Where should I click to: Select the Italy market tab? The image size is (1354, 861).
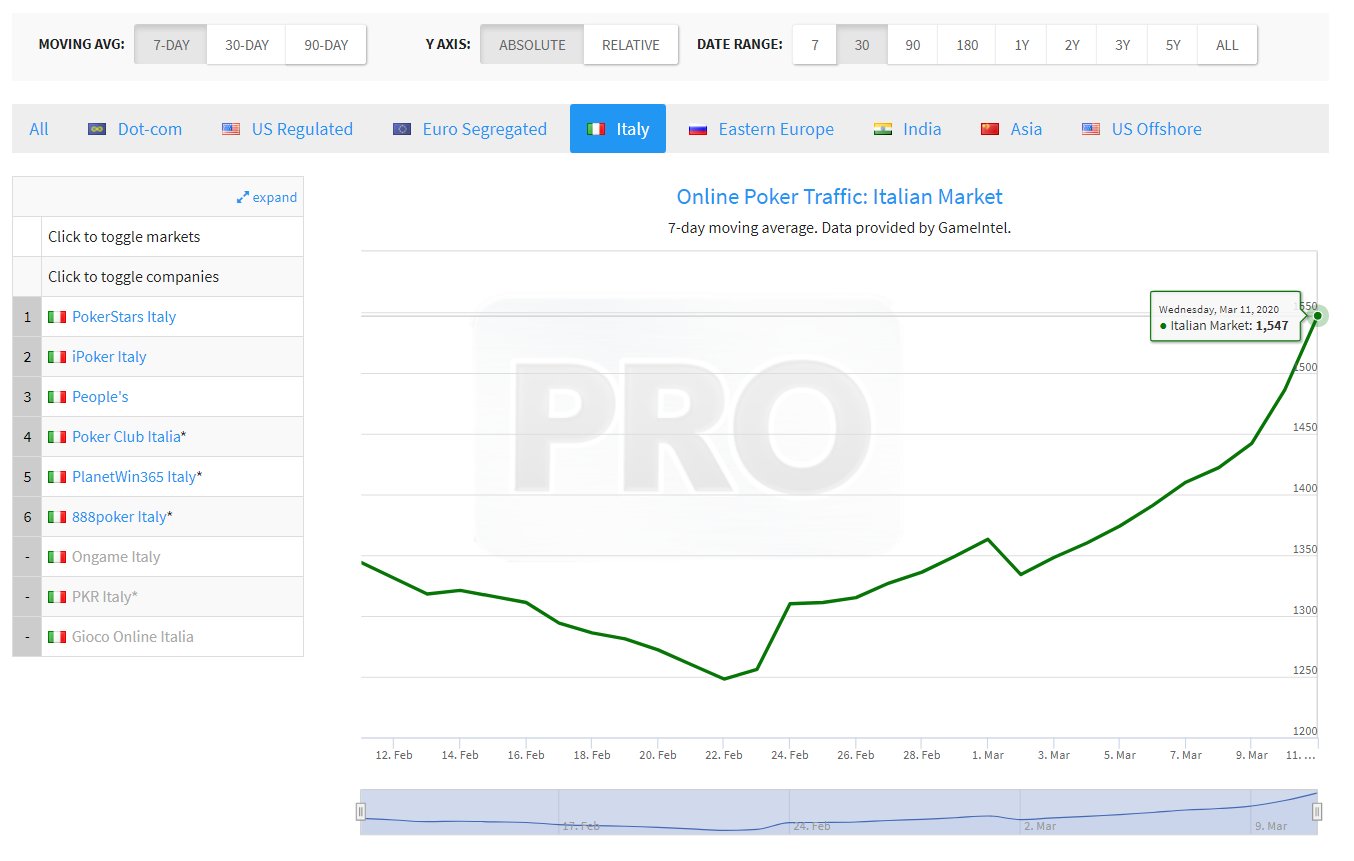[618, 129]
